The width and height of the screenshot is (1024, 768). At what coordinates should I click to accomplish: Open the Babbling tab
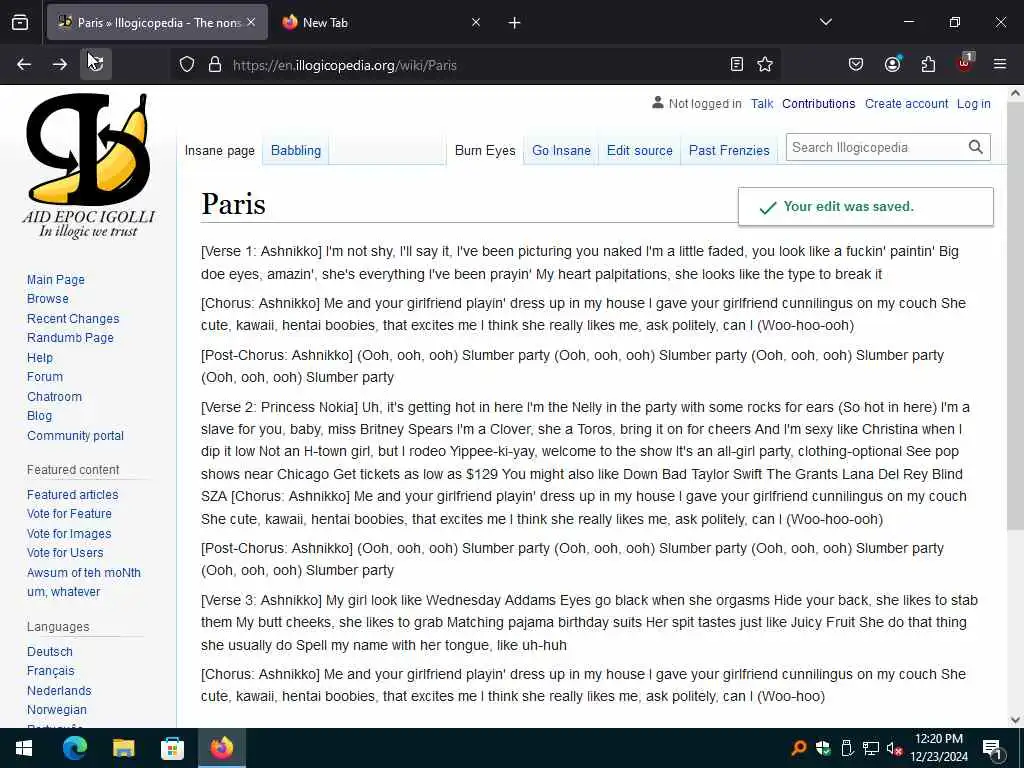[x=296, y=151]
